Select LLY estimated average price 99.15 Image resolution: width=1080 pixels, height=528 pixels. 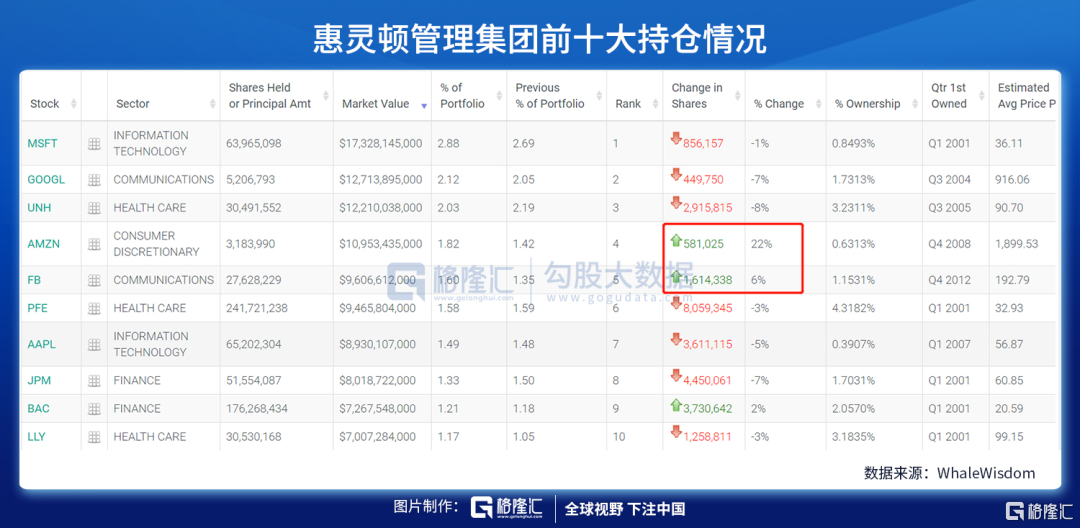pyautogui.click(x=1009, y=437)
